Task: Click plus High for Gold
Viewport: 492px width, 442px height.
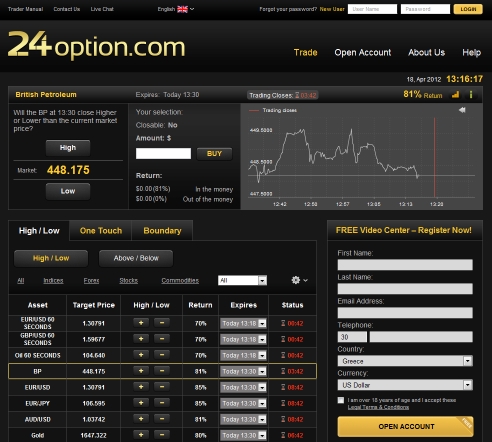Action: coord(141,435)
